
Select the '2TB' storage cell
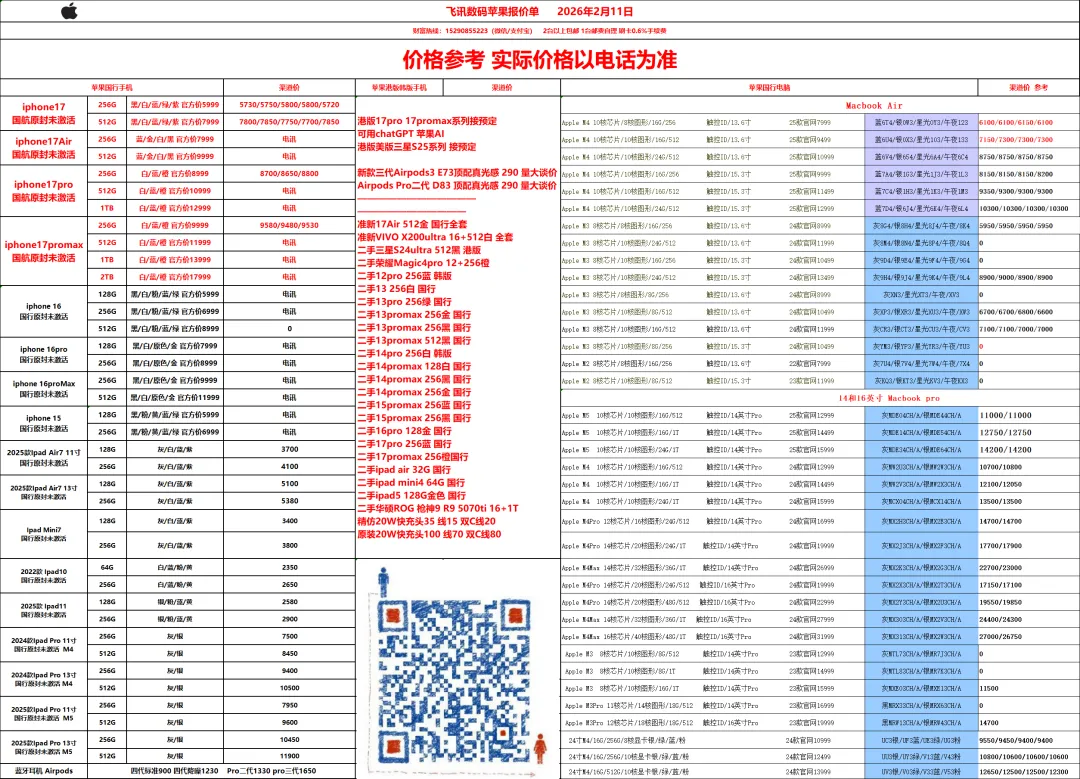coord(107,277)
